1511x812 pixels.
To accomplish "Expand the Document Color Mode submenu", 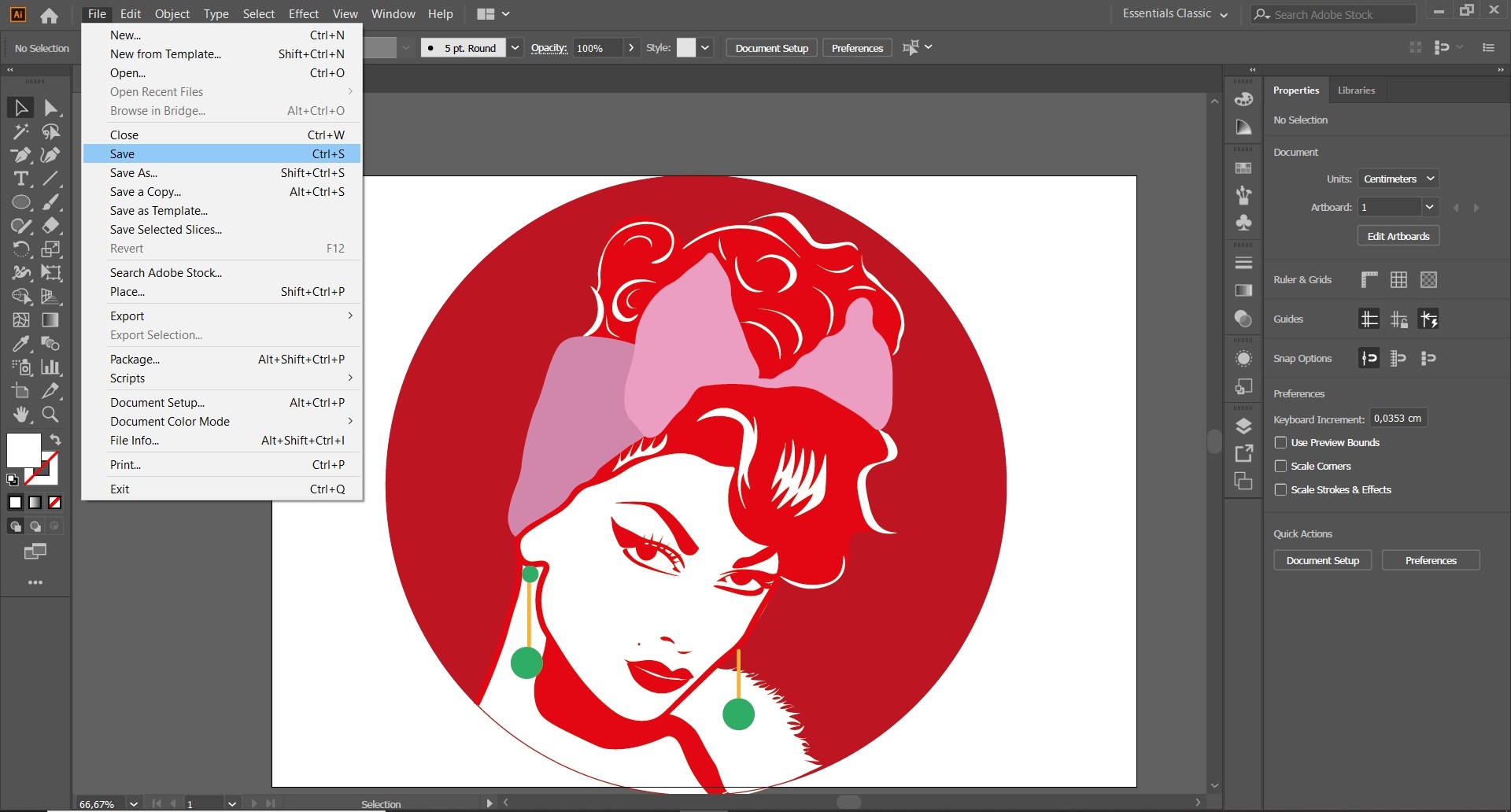I will [222, 422].
